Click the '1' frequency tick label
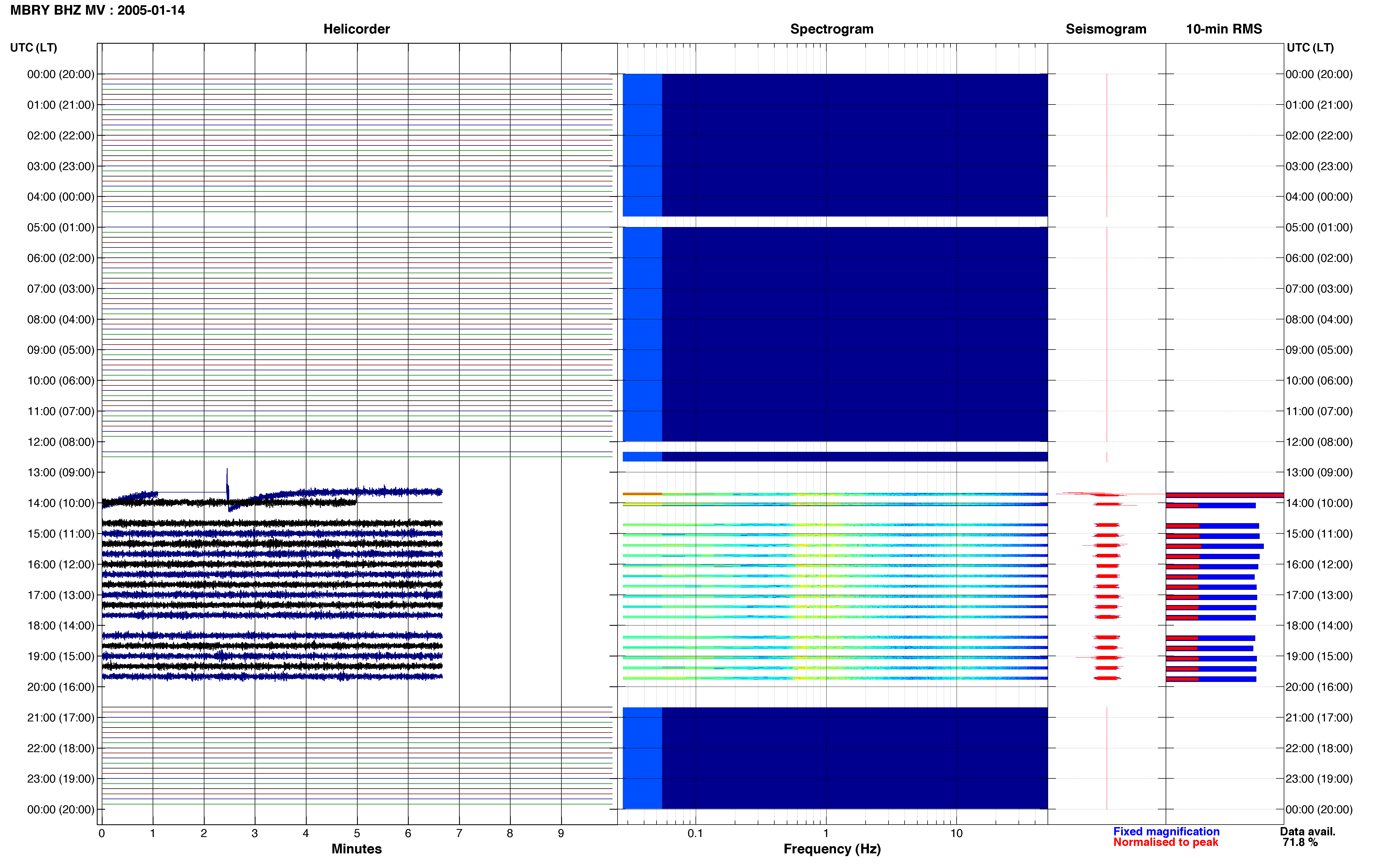Image resolution: width=1388 pixels, height=868 pixels. tap(826, 833)
